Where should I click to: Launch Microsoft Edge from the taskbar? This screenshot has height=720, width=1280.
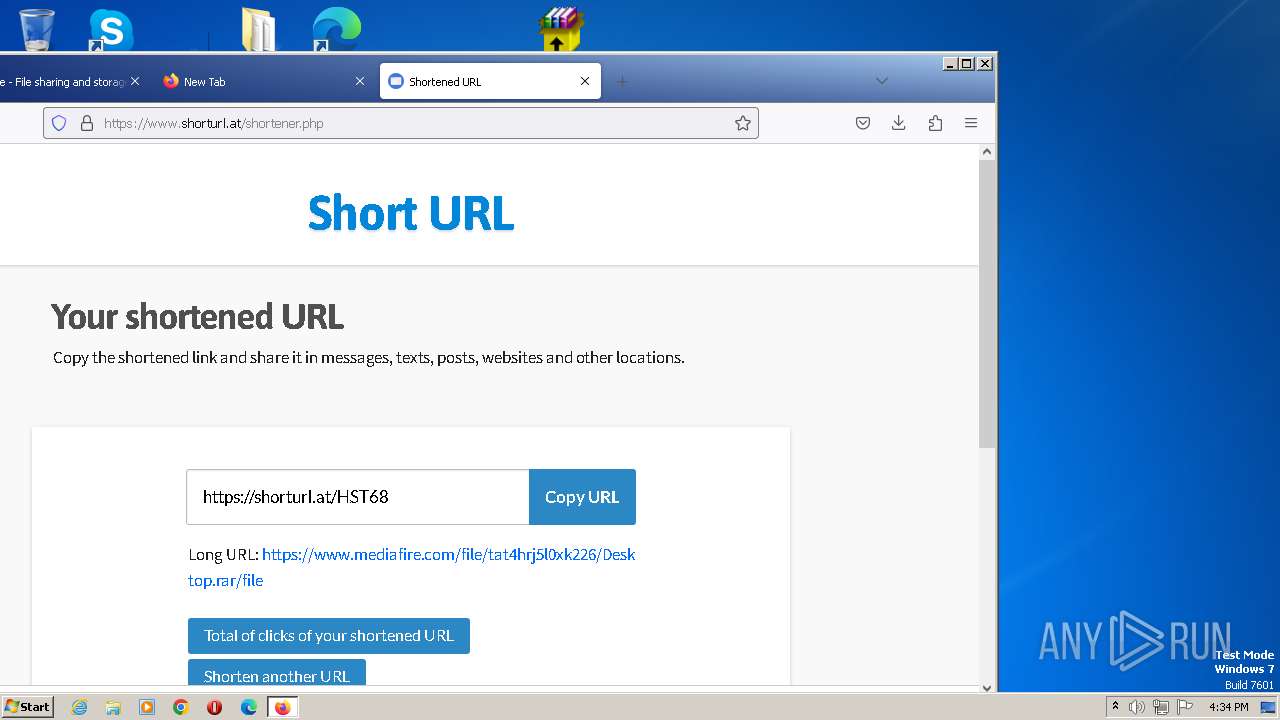click(248, 707)
